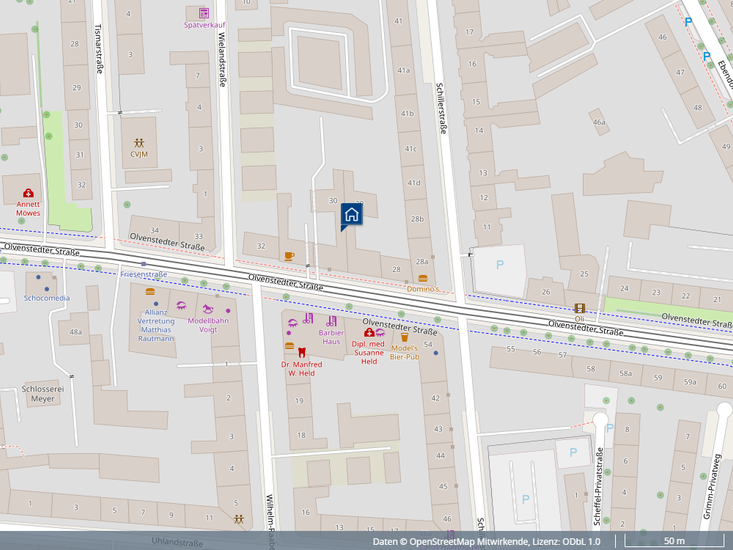Open the ODbL 1.0 license link

pyautogui.click(x=579, y=541)
